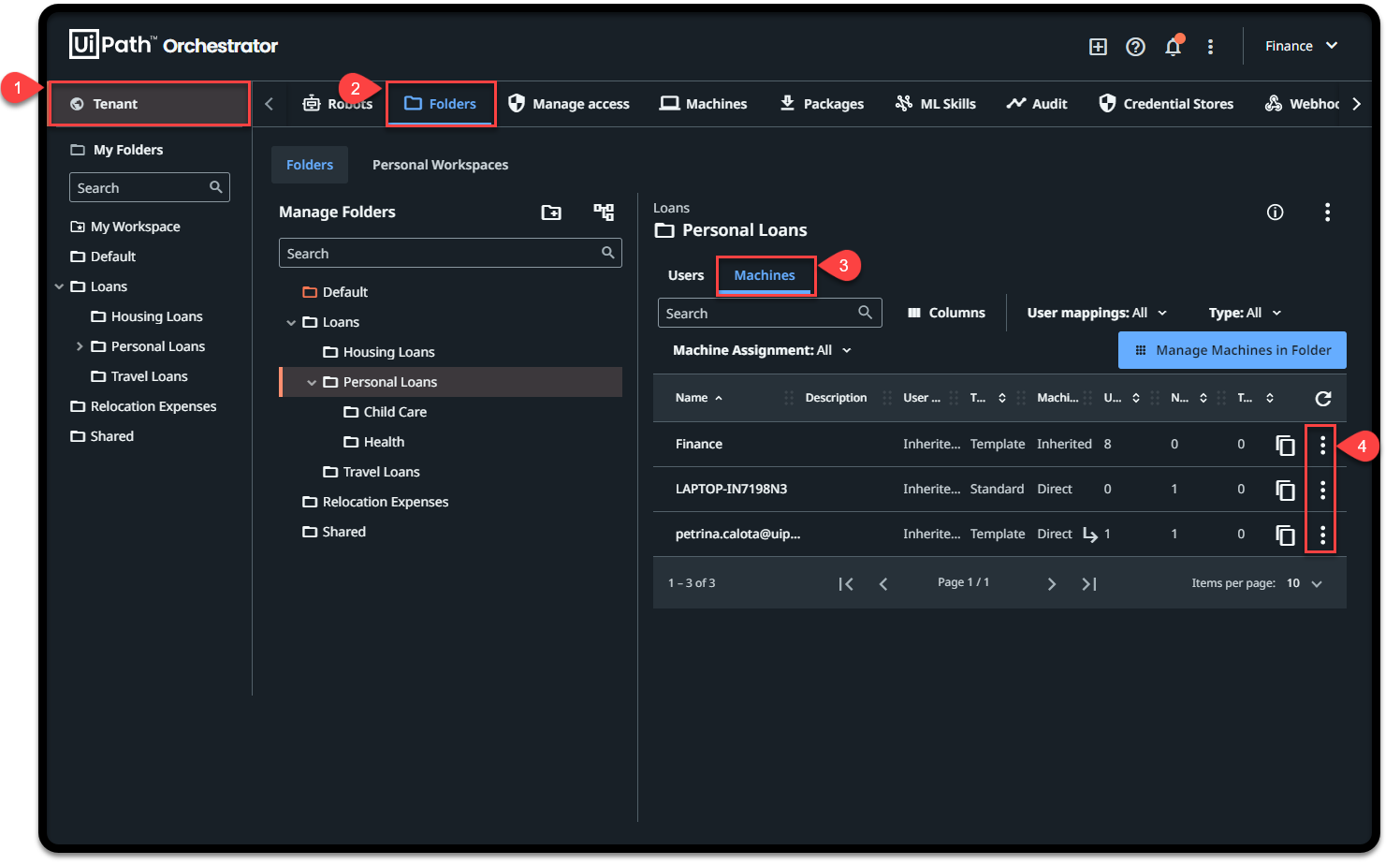Go to first page of table
The height and width of the screenshot is (865, 1400).
pos(846,584)
